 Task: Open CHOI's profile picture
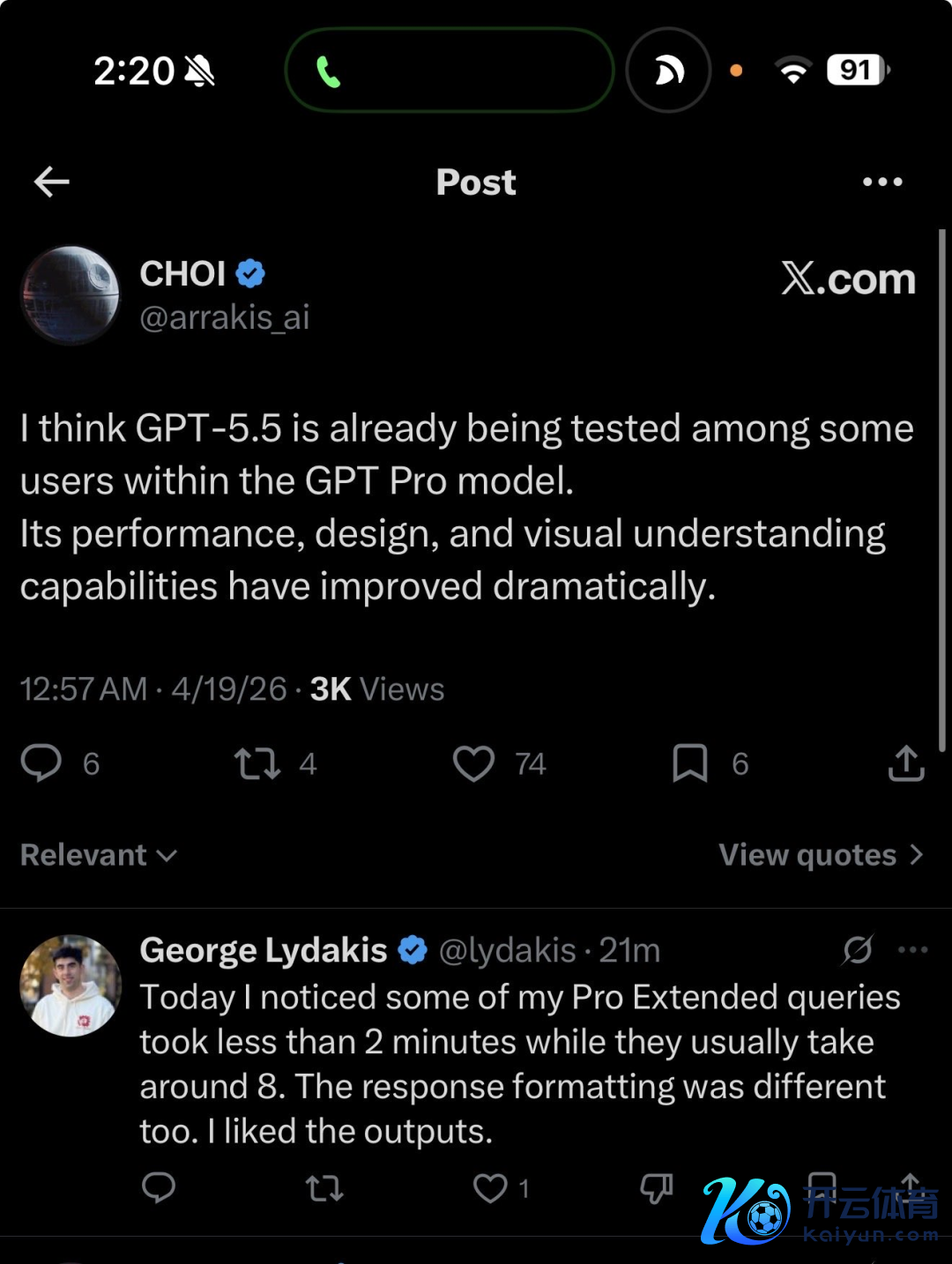tap(71, 295)
